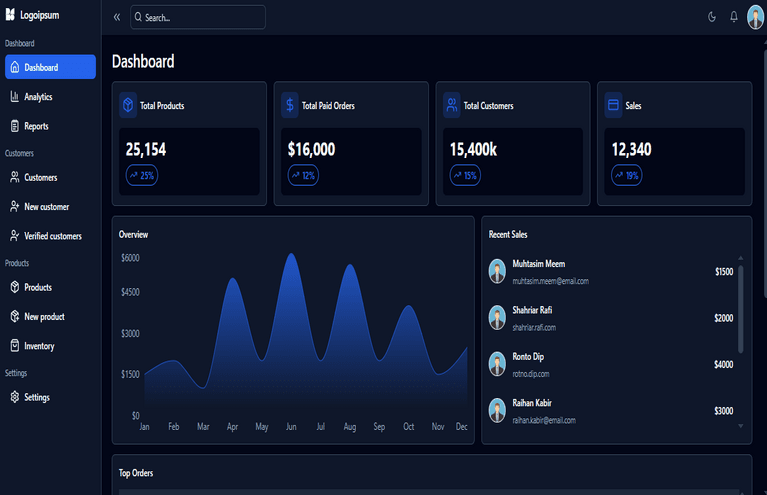
Task: Click the 25% growth badge
Action: (141, 175)
